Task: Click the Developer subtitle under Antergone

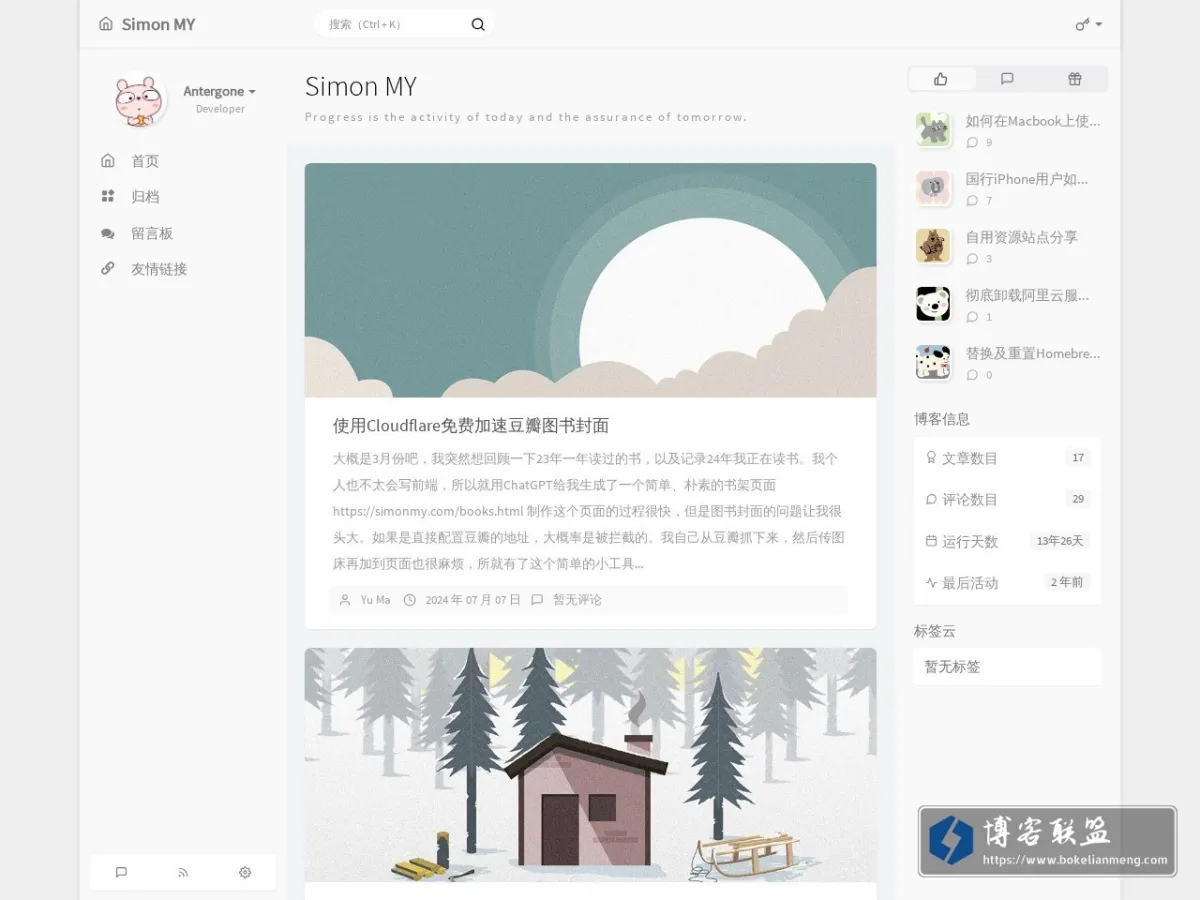Action: point(220,109)
